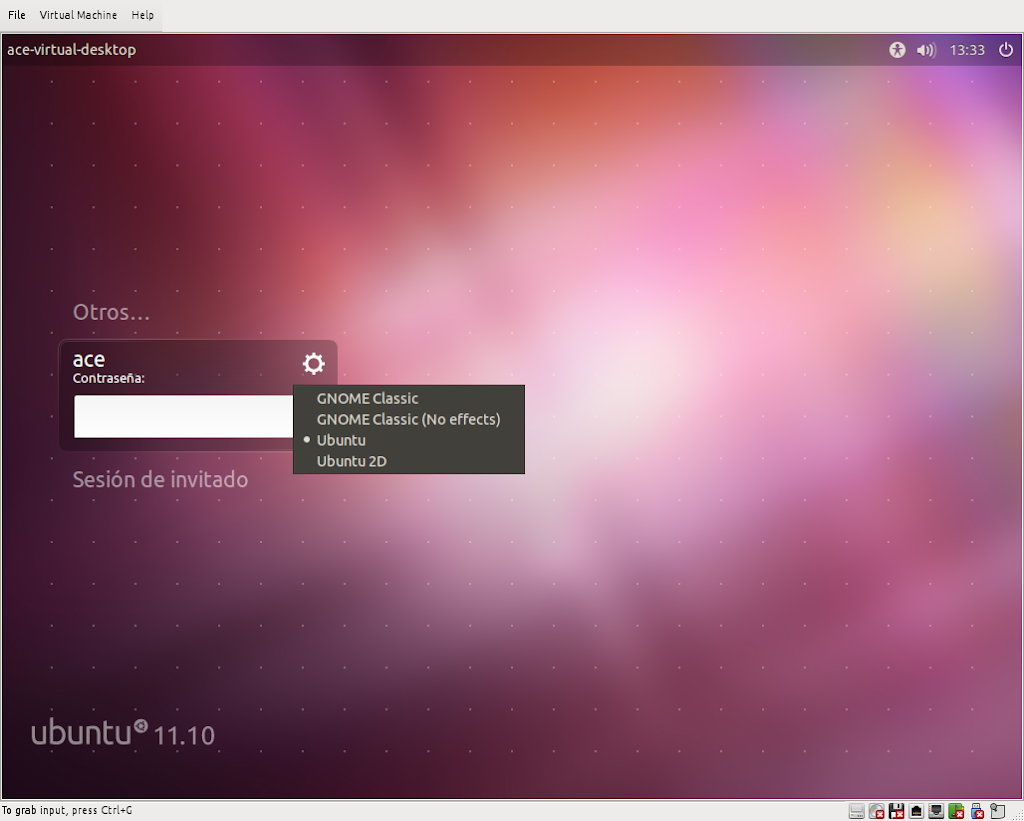Click the disconnected CD-ROM icon in the status bar

877,811
